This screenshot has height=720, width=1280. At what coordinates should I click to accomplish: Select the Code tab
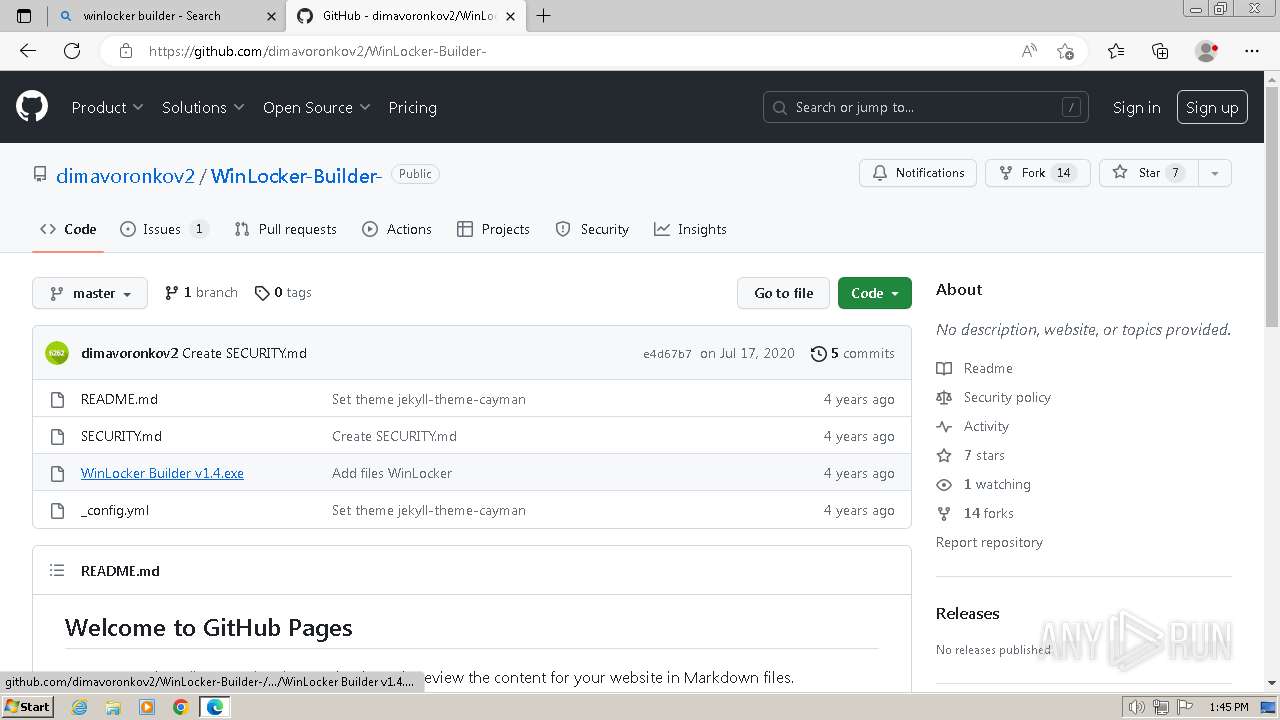68,229
